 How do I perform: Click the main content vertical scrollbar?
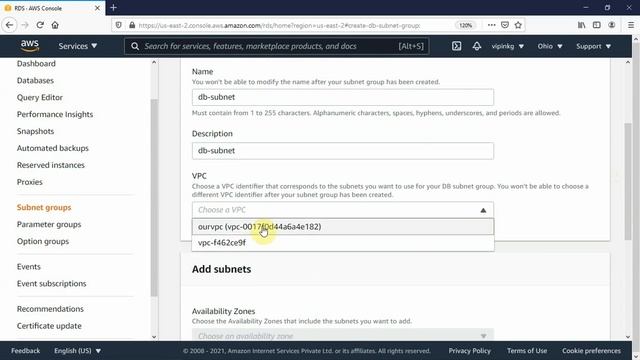pos(628,182)
